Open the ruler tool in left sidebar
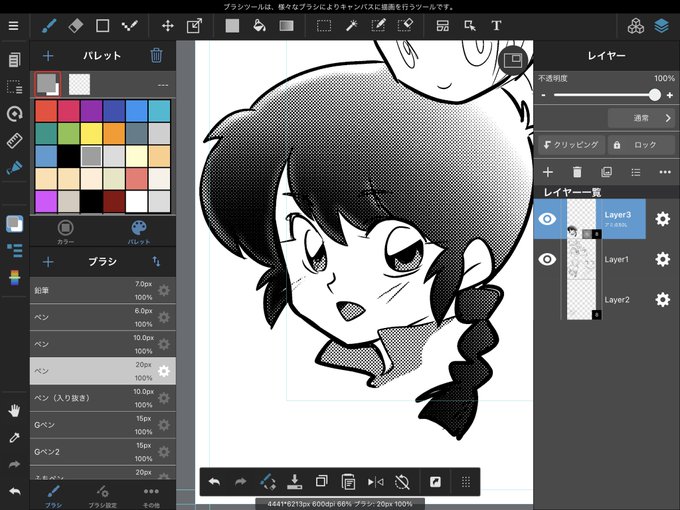 14,141
